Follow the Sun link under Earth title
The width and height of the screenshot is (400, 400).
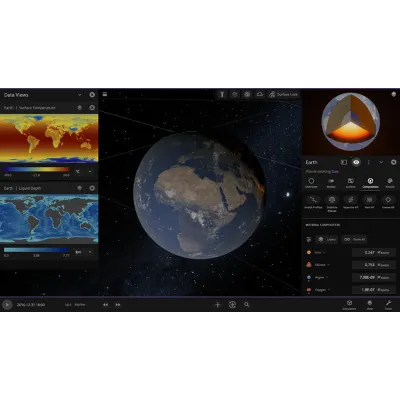pos(335,172)
